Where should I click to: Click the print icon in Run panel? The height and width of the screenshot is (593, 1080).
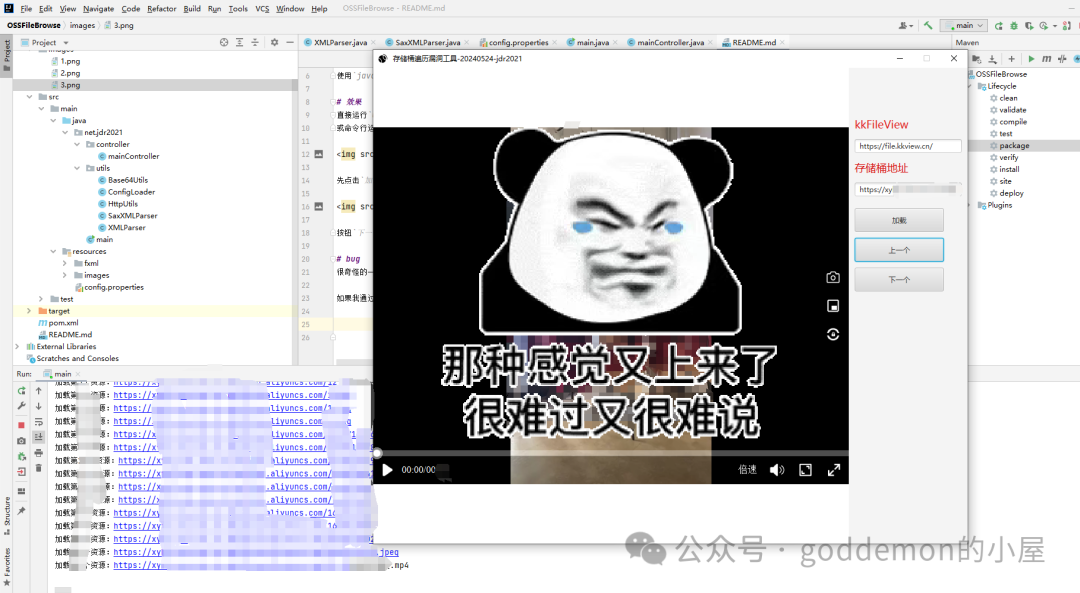39,452
